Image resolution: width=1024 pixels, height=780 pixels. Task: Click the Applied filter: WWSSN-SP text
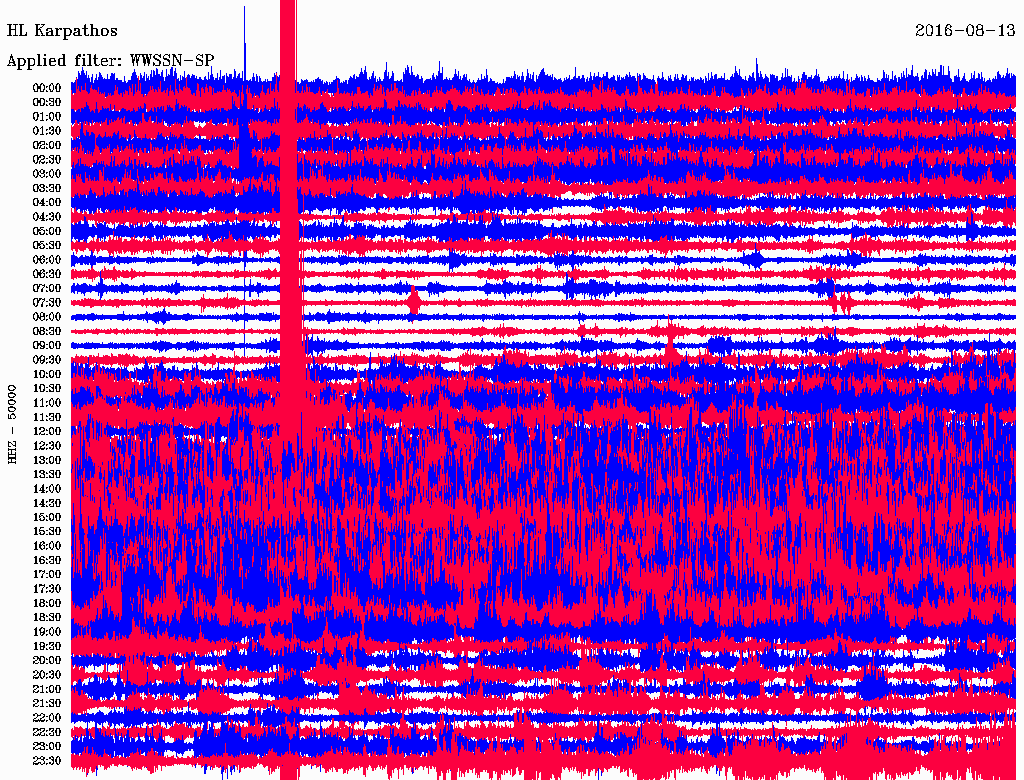pyautogui.click(x=110, y=61)
